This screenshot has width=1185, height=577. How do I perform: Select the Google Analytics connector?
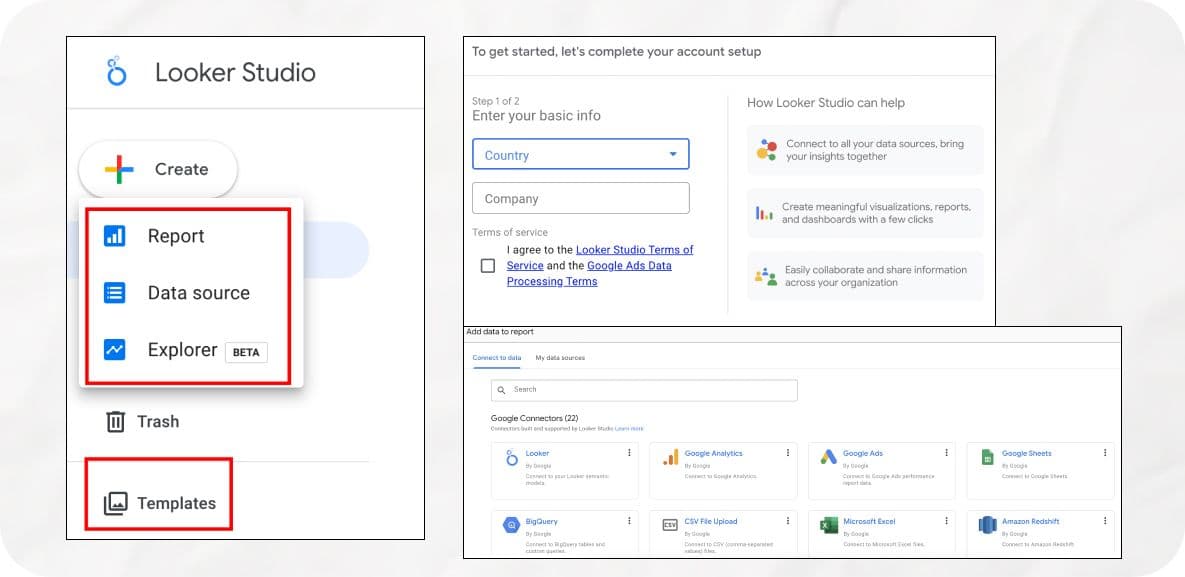(x=723, y=471)
